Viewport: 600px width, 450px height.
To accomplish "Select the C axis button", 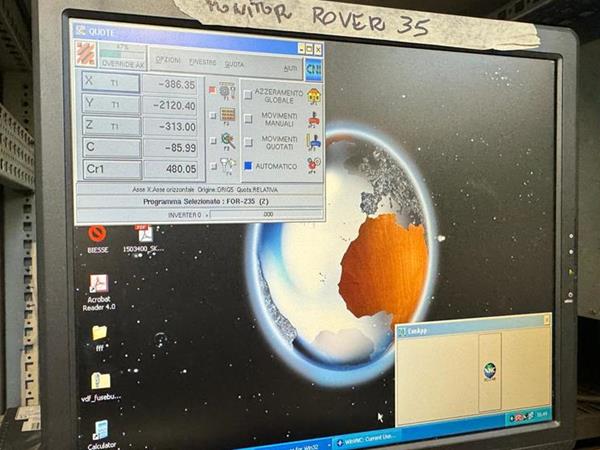I will 112,147.
